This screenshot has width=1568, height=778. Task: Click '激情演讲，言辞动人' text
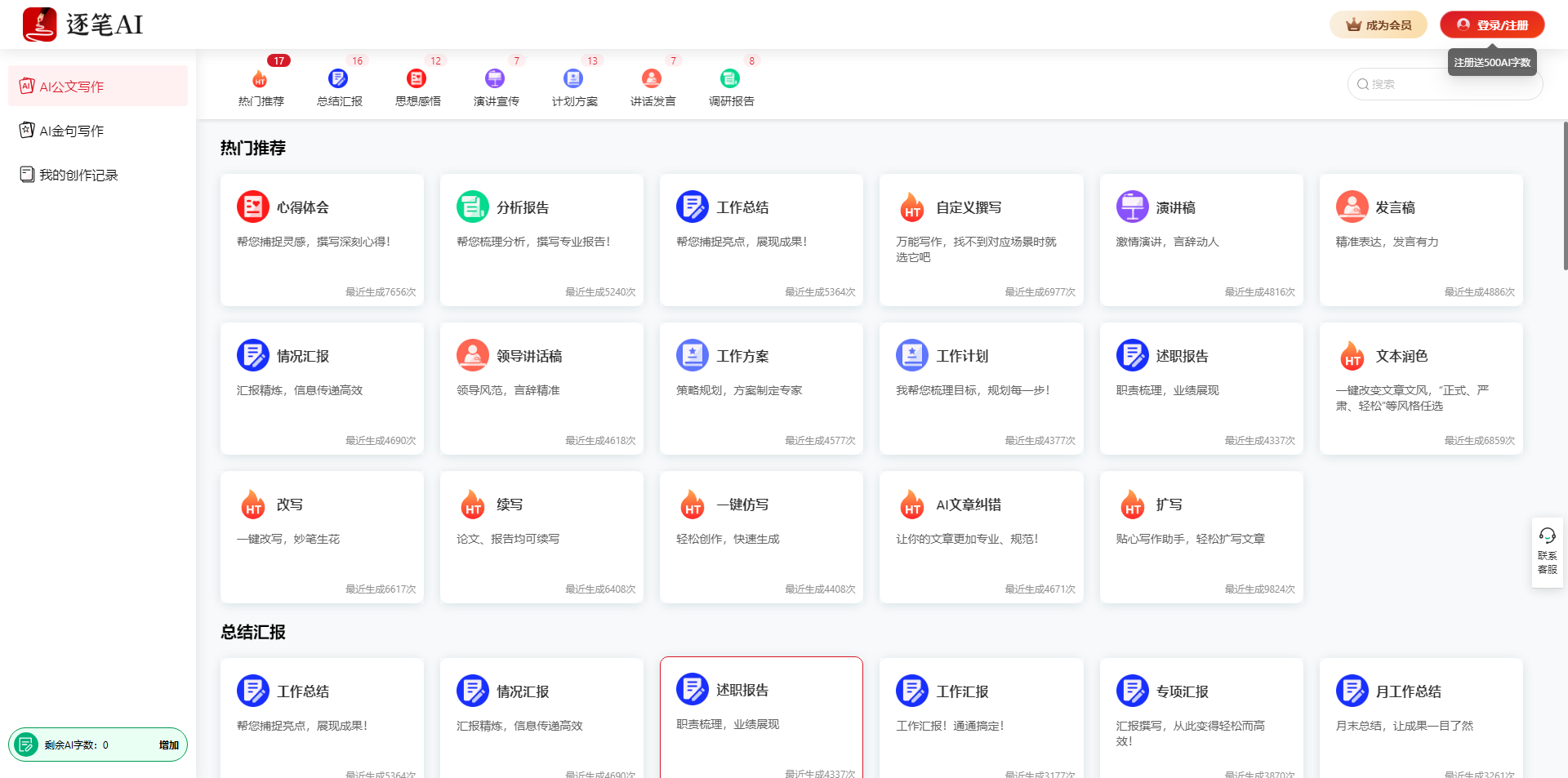click(x=1167, y=242)
